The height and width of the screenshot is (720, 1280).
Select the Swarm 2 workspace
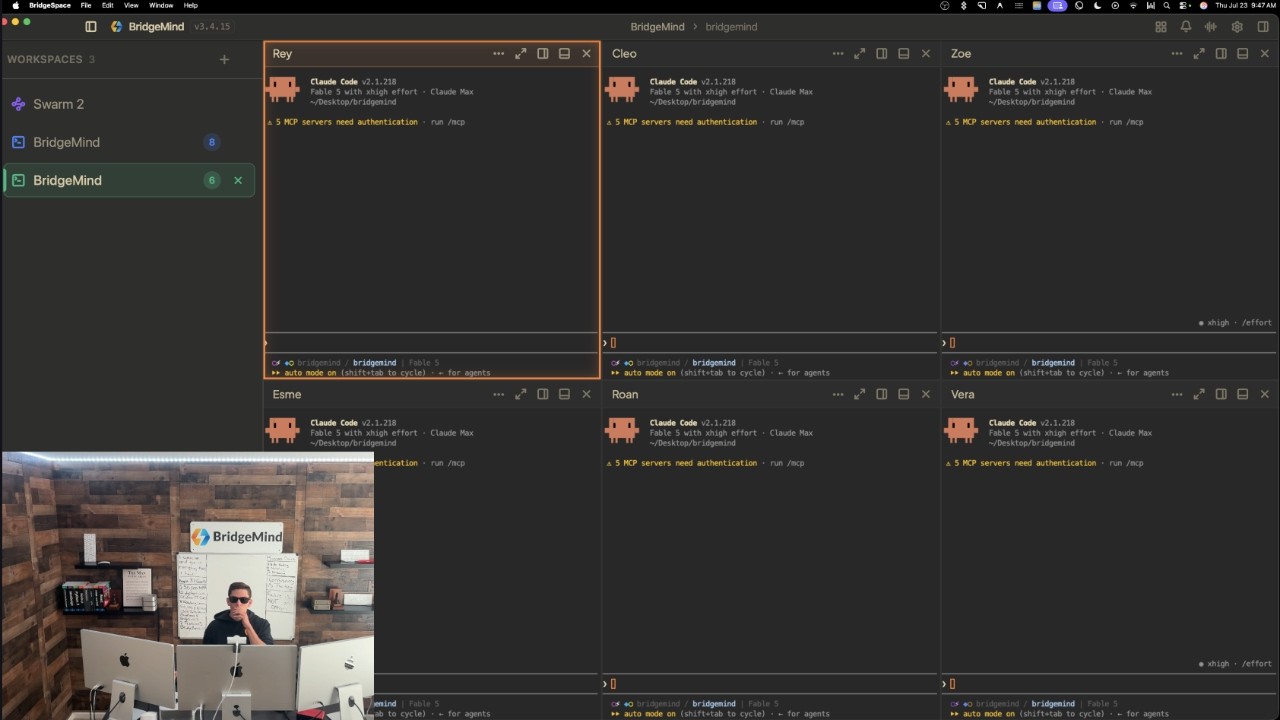tap(130, 104)
